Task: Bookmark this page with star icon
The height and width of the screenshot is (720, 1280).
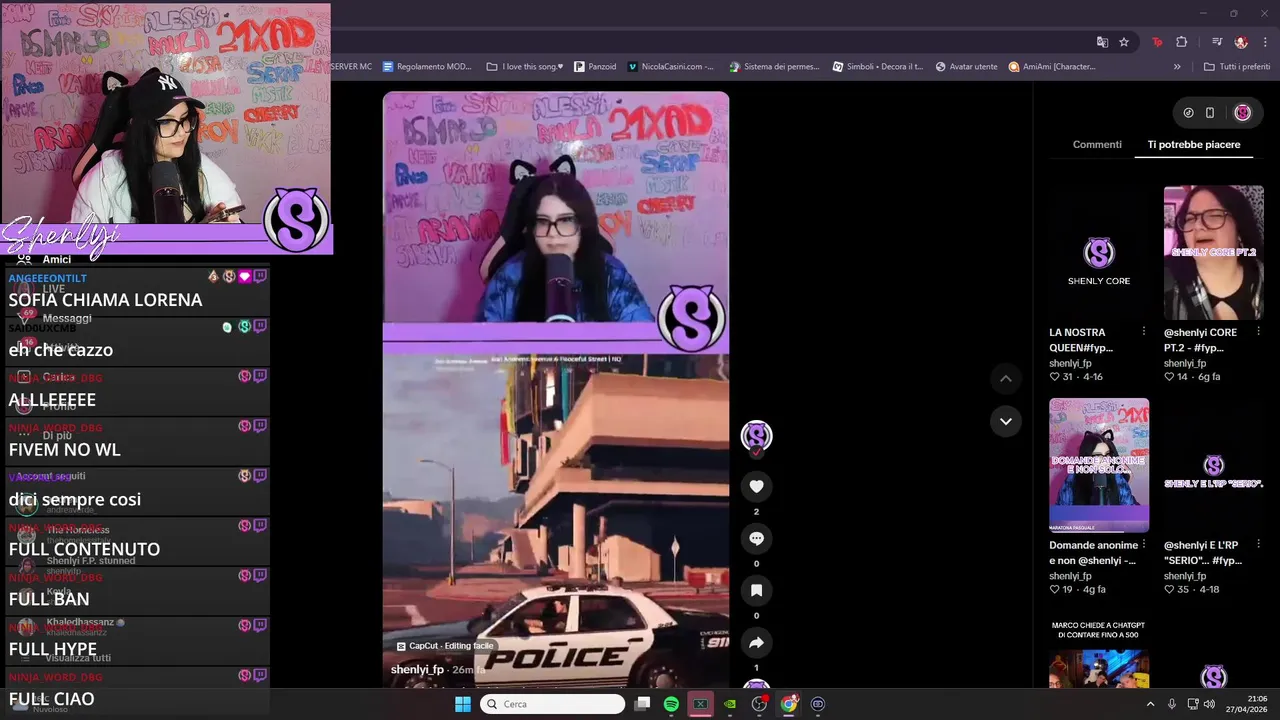Action: click(1124, 42)
